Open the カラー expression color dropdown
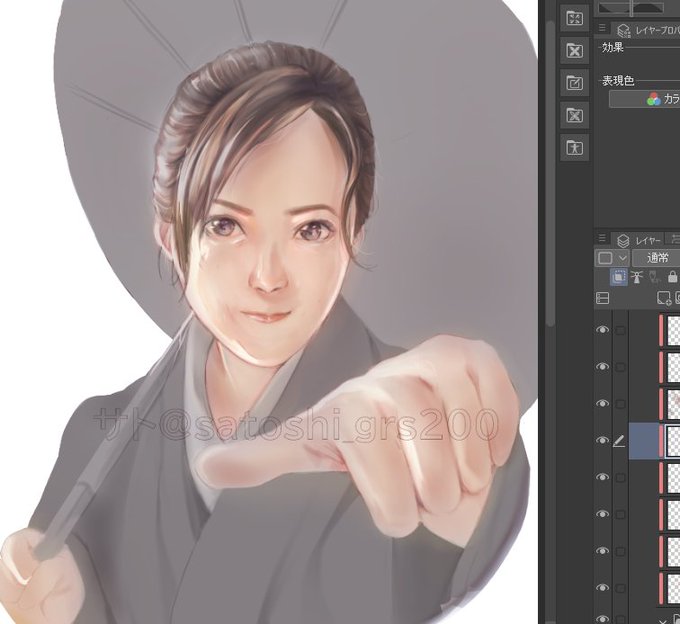The height and width of the screenshot is (624, 680). pyautogui.click(x=644, y=99)
